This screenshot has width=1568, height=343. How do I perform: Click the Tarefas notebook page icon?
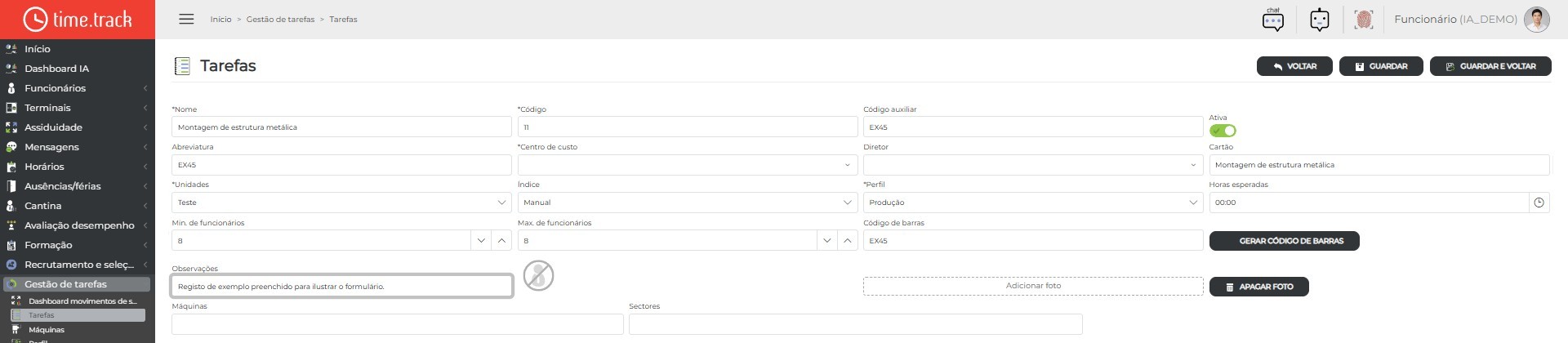(x=182, y=66)
